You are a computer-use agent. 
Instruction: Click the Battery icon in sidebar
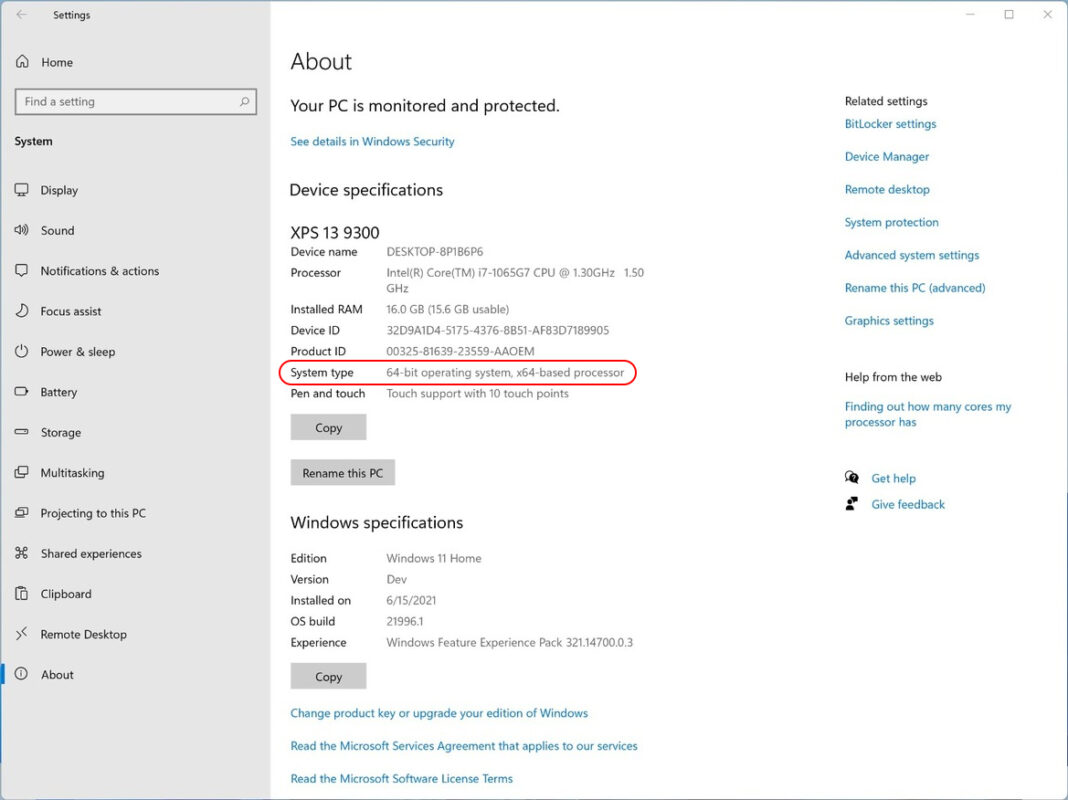click(22, 391)
